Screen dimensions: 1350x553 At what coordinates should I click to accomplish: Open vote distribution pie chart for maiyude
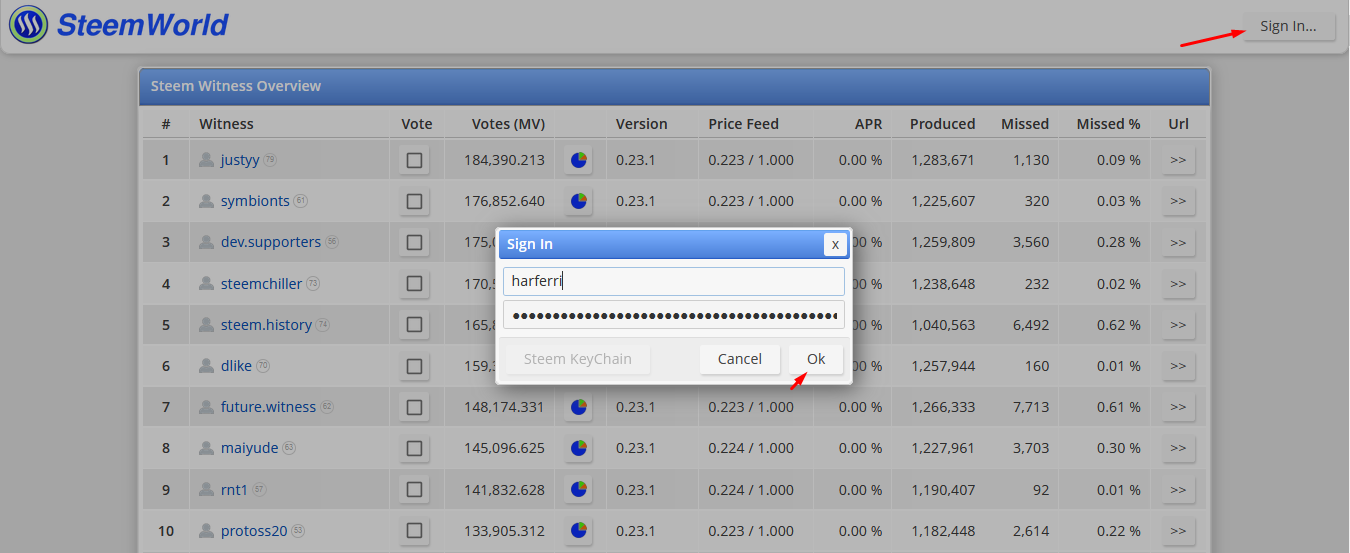point(578,448)
